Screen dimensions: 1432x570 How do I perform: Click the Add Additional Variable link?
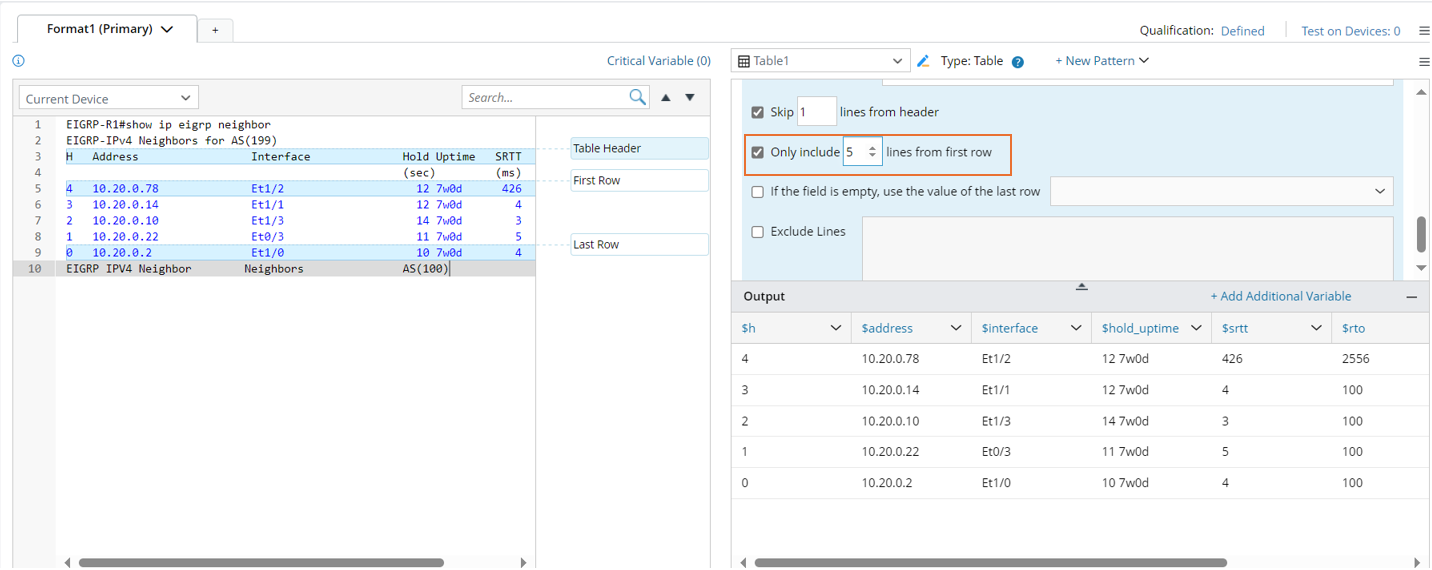pyautogui.click(x=1280, y=296)
